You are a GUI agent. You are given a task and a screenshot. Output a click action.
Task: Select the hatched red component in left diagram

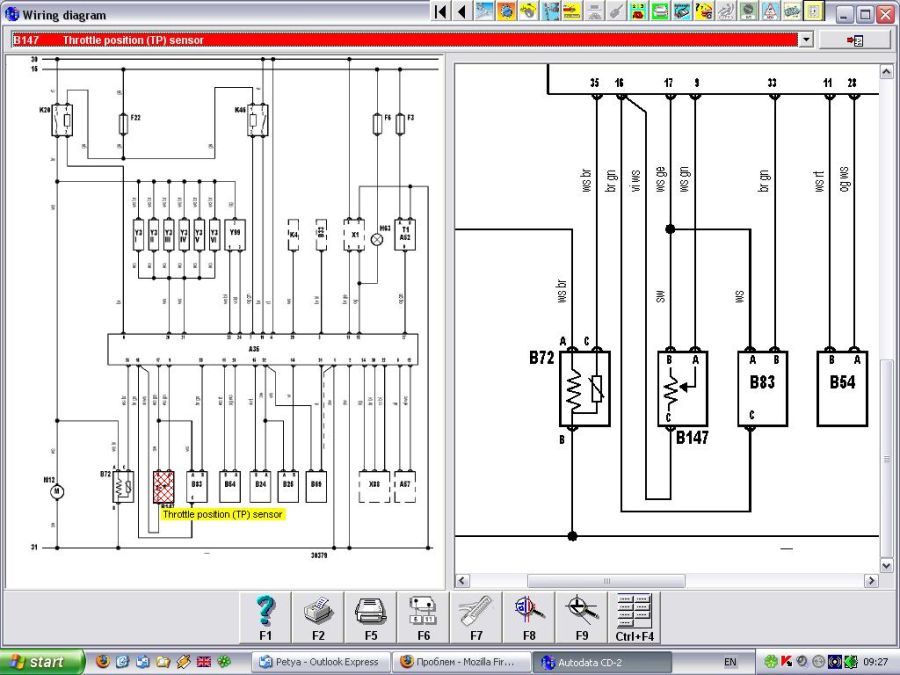pyautogui.click(x=164, y=486)
